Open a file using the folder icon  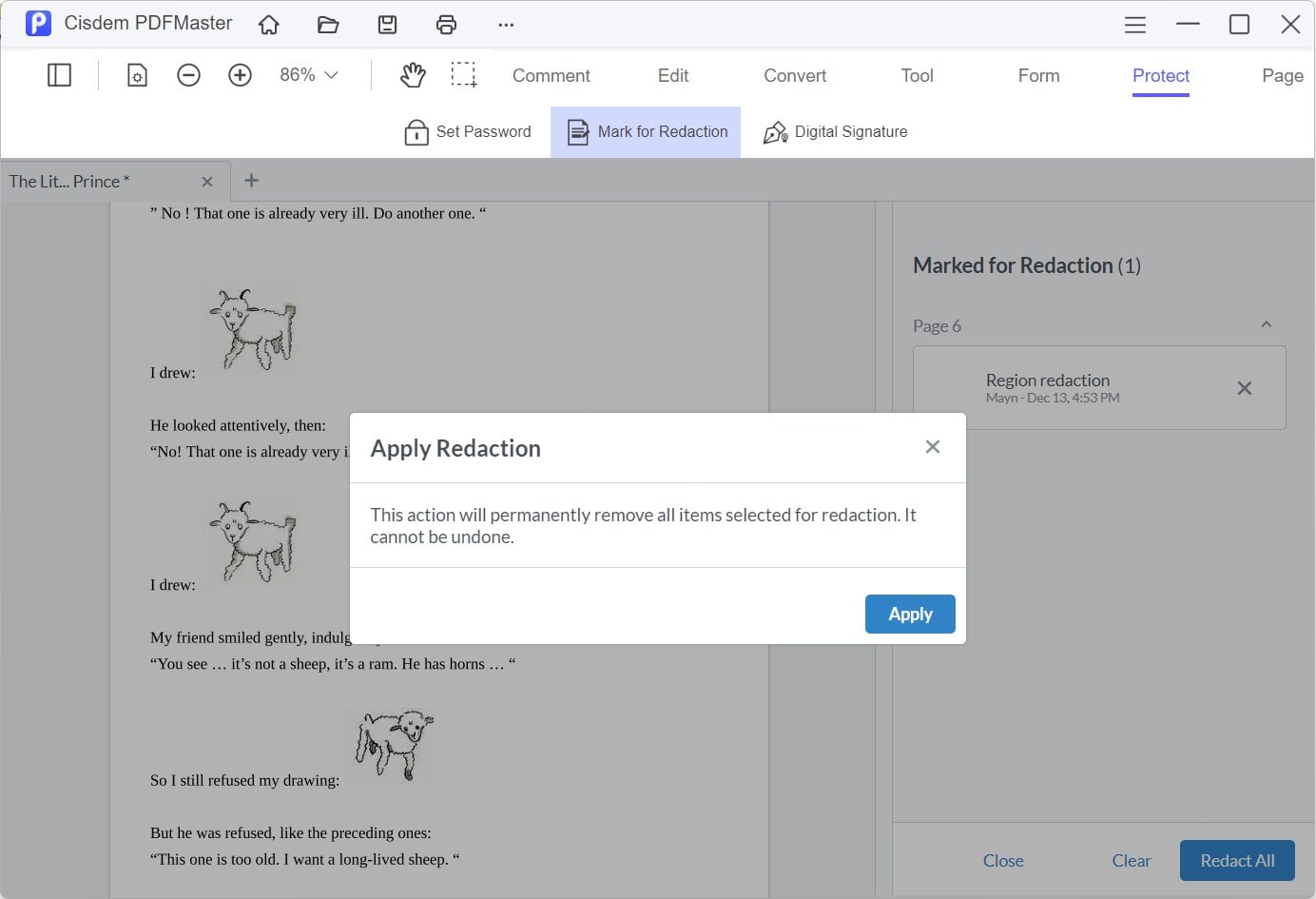point(327,25)
